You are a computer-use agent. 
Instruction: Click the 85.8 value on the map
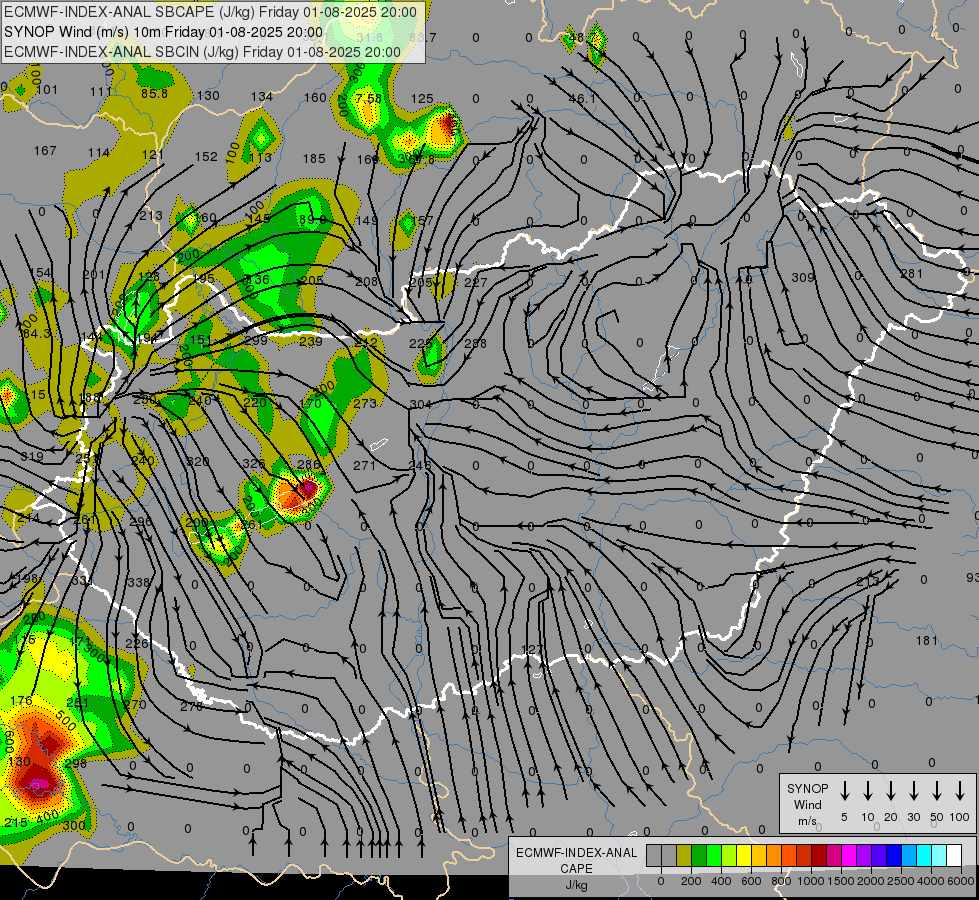(x=154, y=94)
